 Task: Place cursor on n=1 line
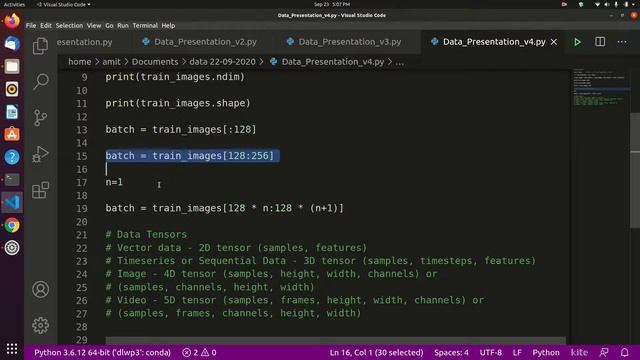coord(114,182)
